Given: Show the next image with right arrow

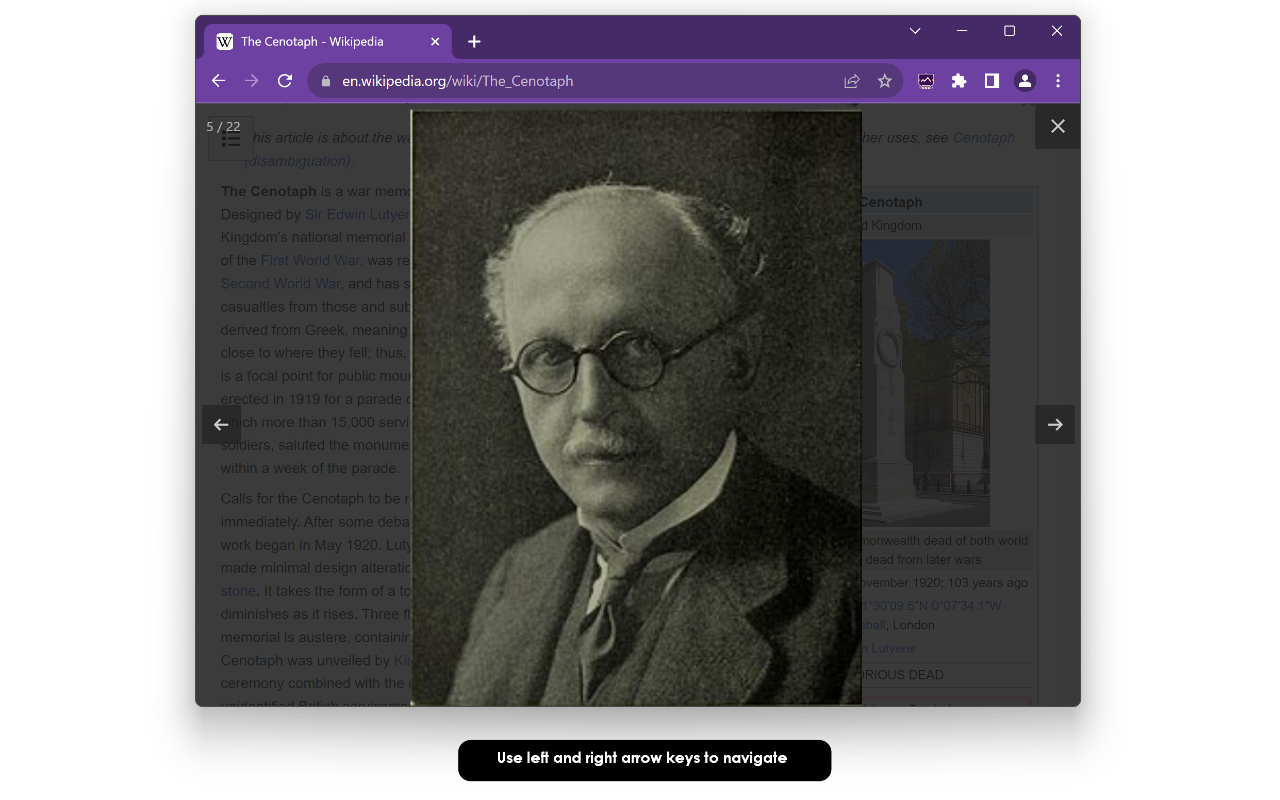Looking at the screenshot, I should tap(1055, 424).
